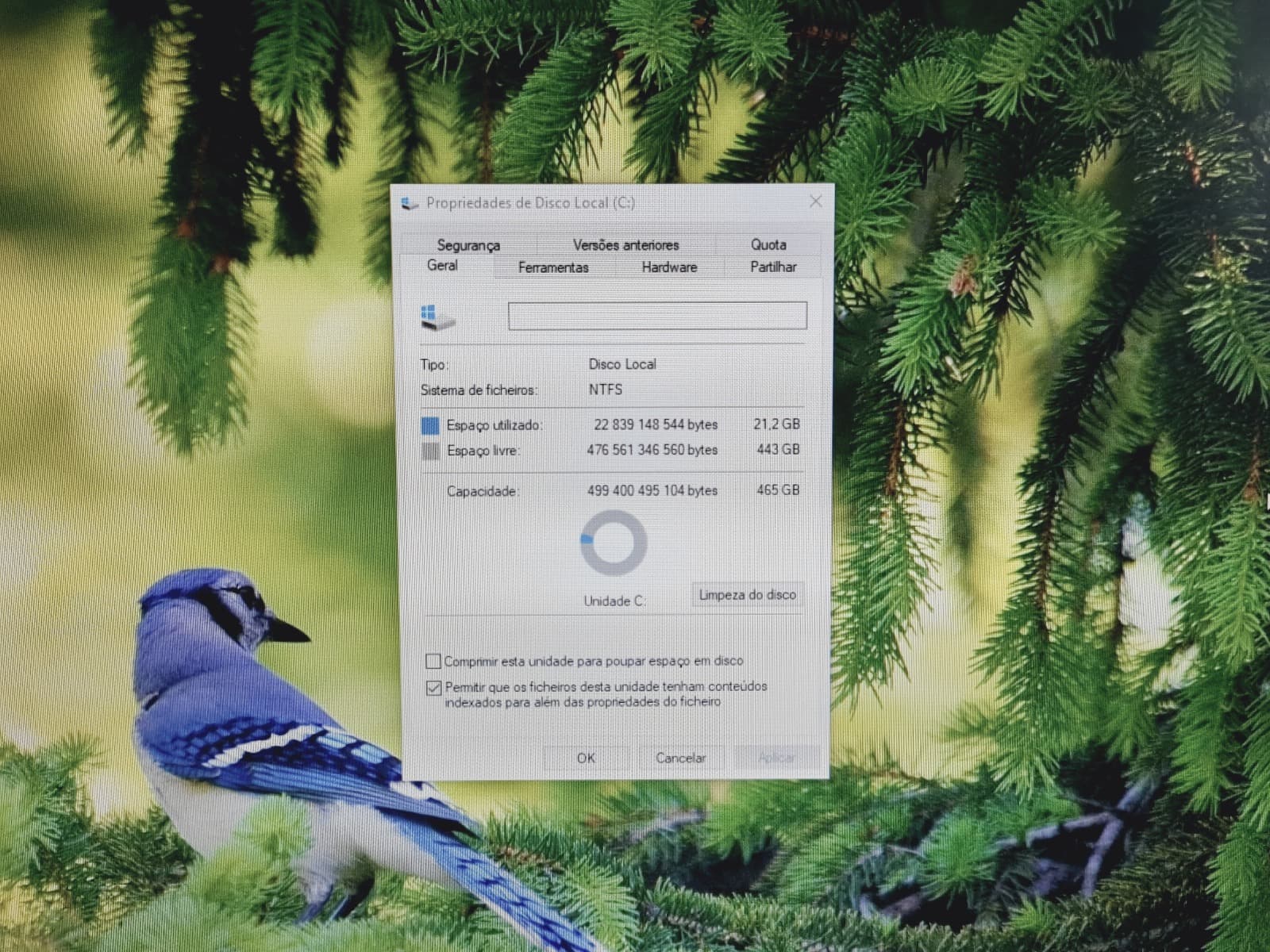
Task: Open the Partilhar tab
Action: point(773,267)
